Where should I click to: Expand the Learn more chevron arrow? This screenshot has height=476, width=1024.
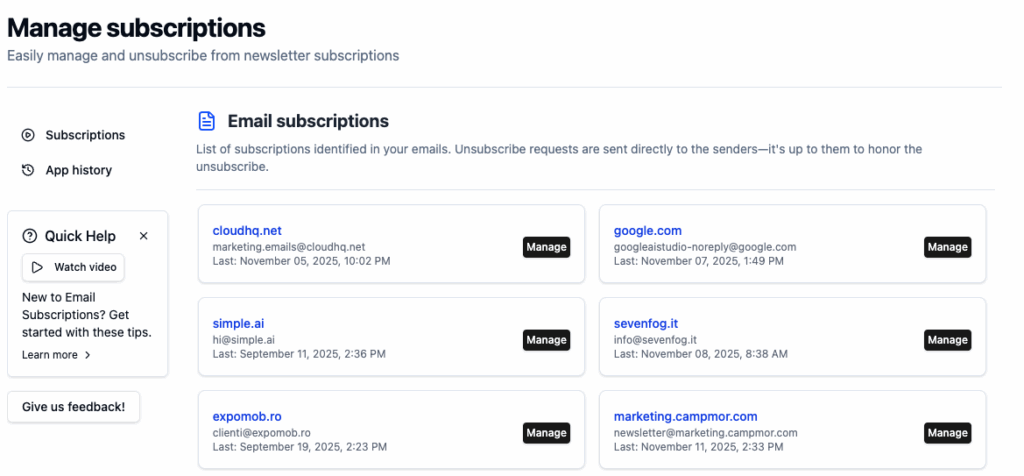(88, 355)
